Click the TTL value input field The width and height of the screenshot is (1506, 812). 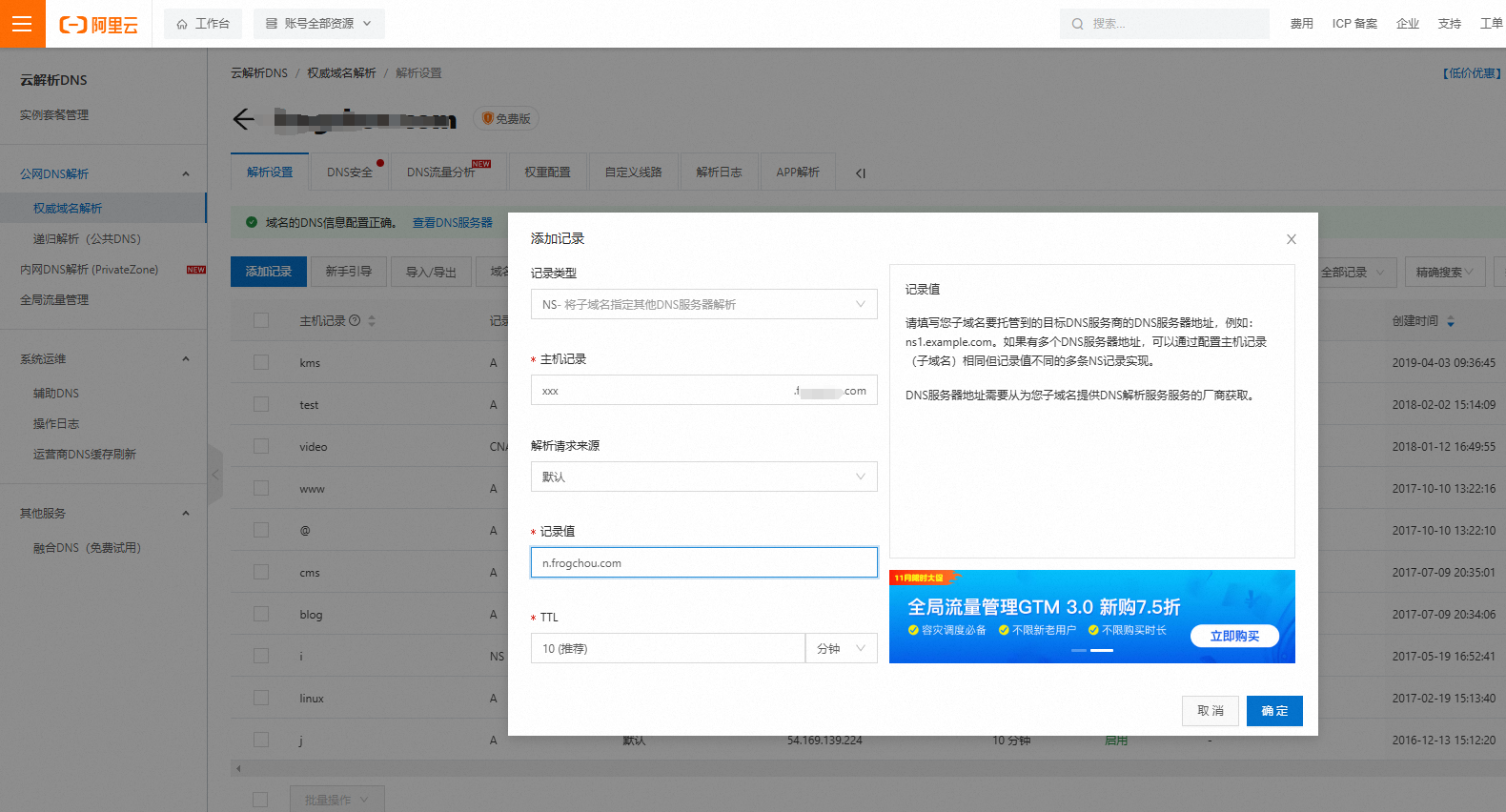coord(668,649)
